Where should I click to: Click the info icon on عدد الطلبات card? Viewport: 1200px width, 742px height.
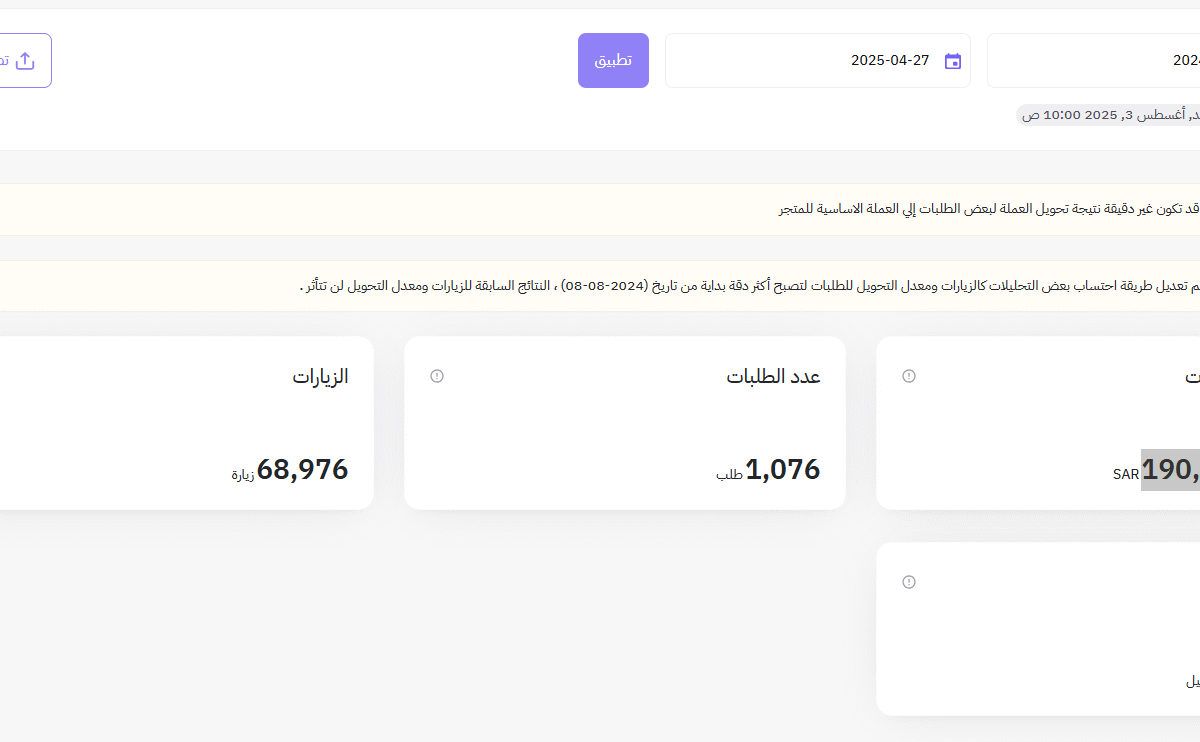[x=437, y=376]
